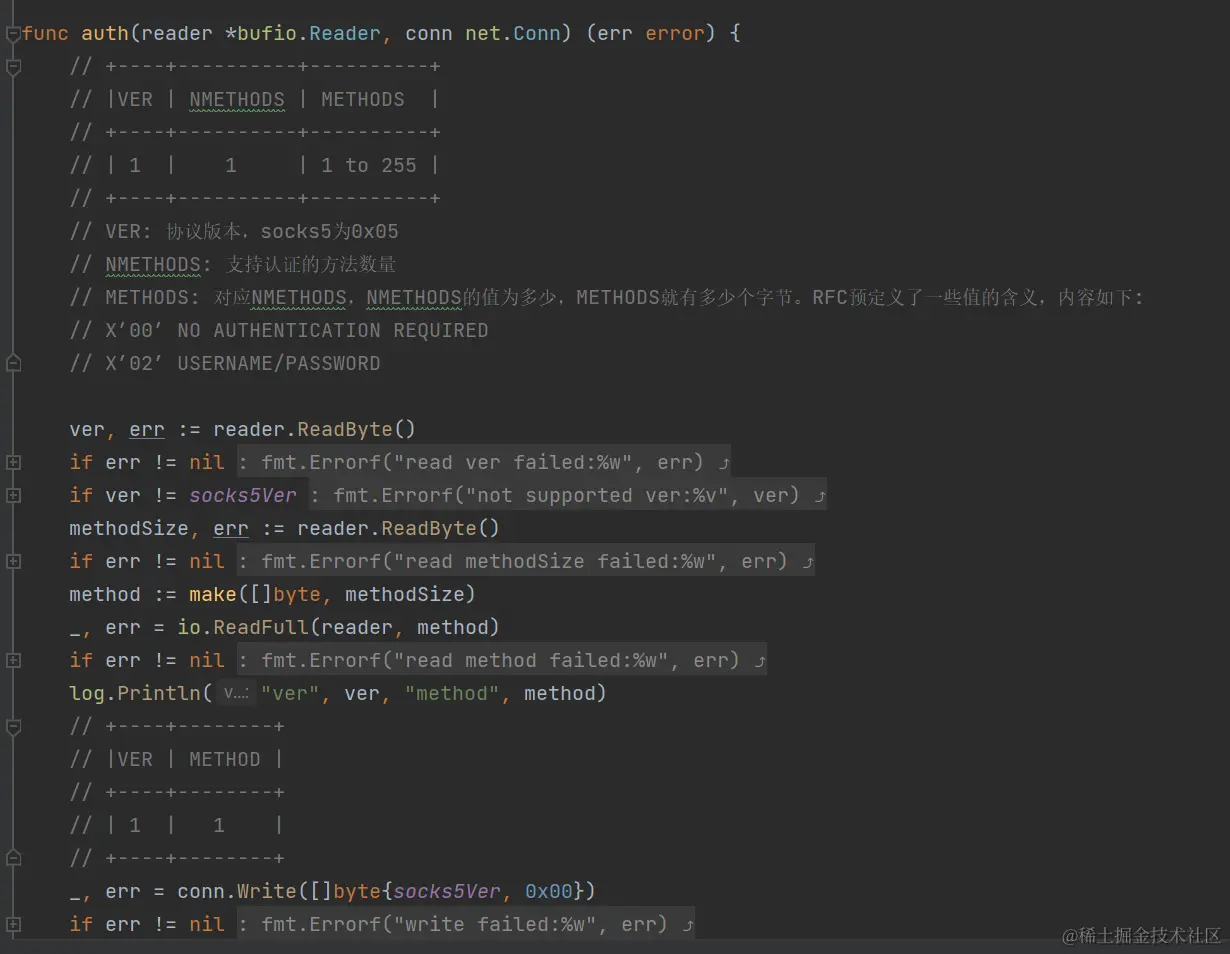Click "net.Conn" type in the signature
The width and height of the screenshot is (1230, 954).
[513, 33]
